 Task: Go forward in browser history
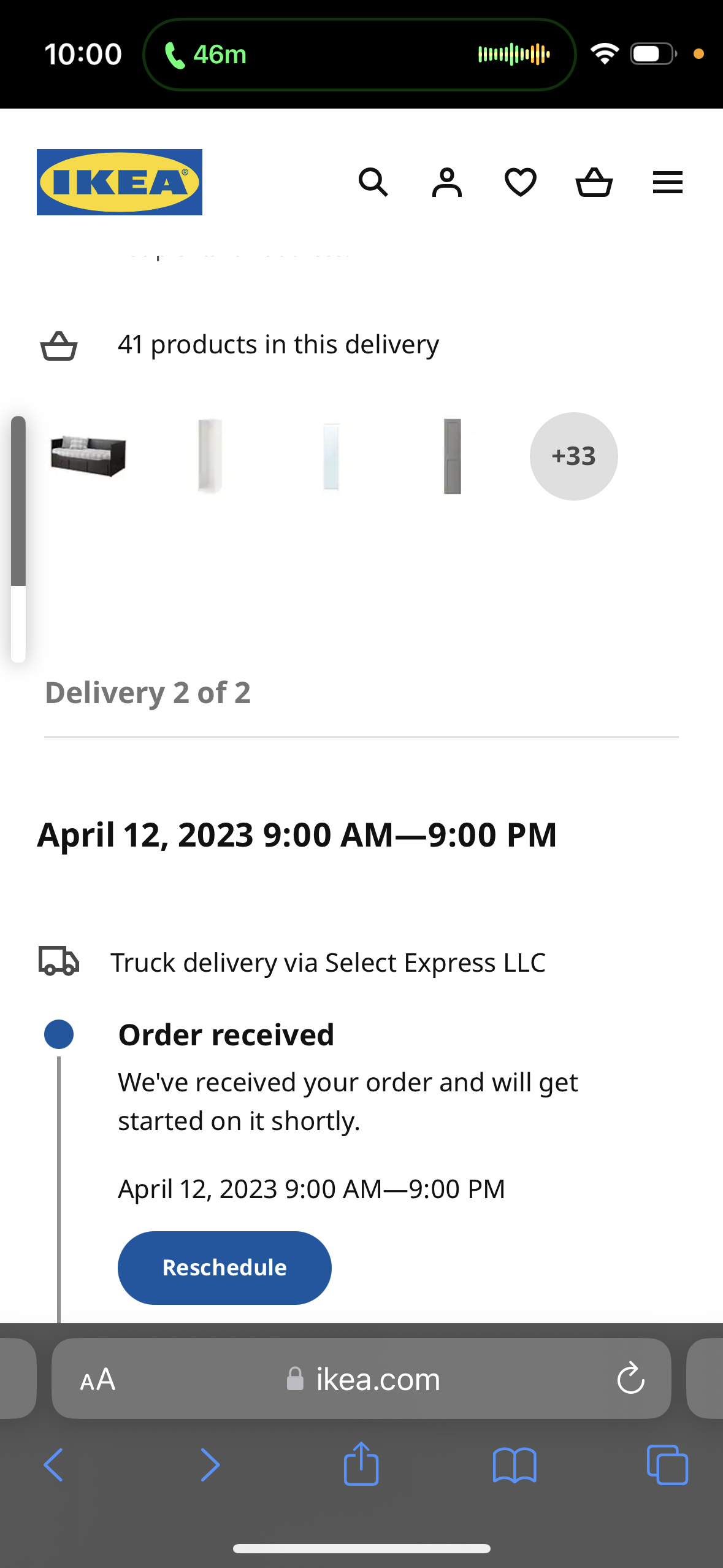tap(210, 1465)
